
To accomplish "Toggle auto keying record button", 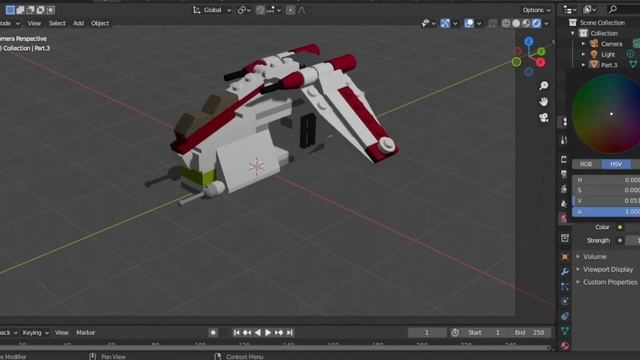I will (213, 333).
